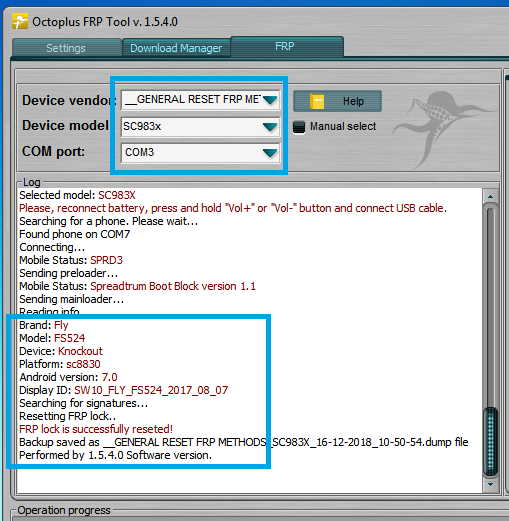Click the 'Model: FS524' log line
The height and width of the screenshot is (521, 509).
52,338
